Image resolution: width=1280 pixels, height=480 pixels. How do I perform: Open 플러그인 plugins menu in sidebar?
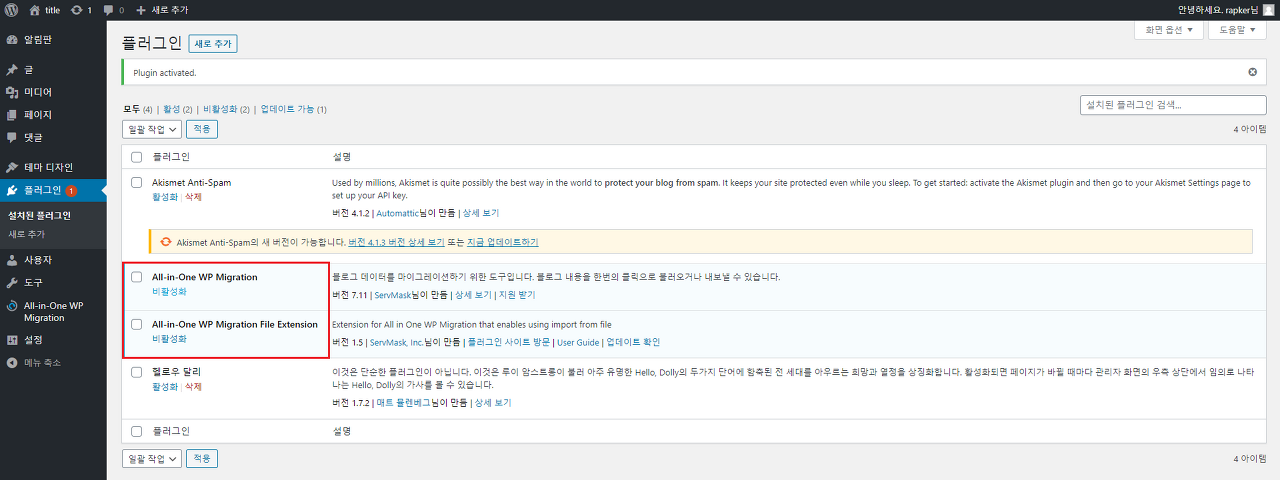(x=53, y=190)
